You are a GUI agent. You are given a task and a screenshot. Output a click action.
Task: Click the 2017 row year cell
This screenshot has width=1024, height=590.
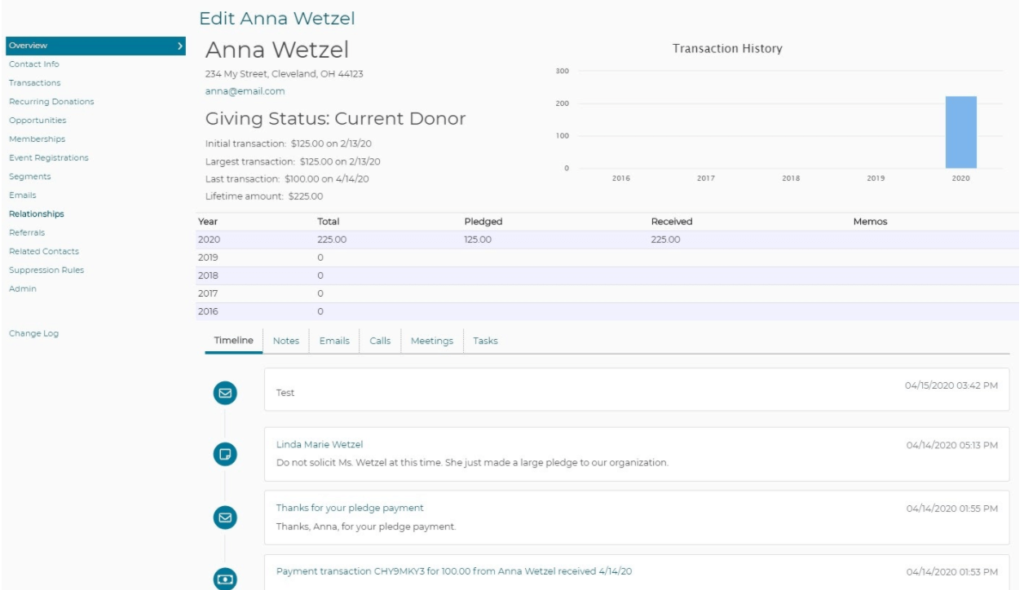point(208,293)
